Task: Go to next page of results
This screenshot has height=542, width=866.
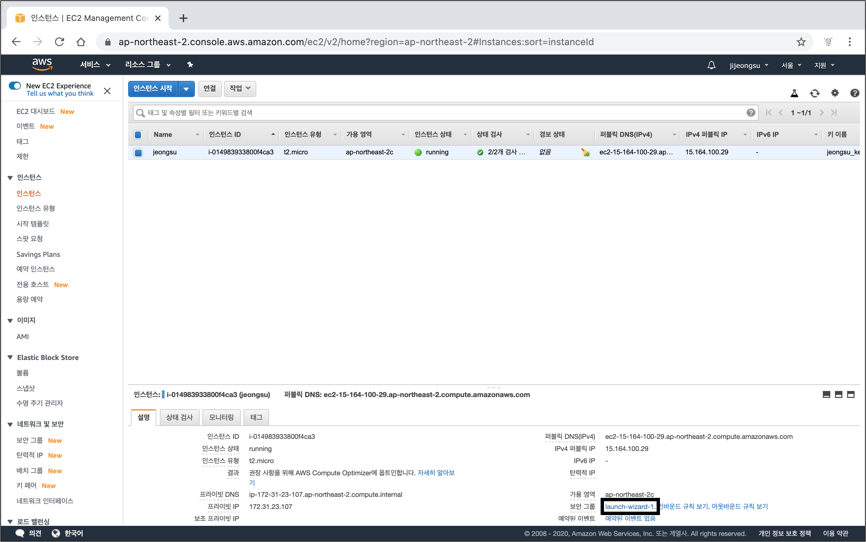Action: pyautogui.click(x=821, y=113)
